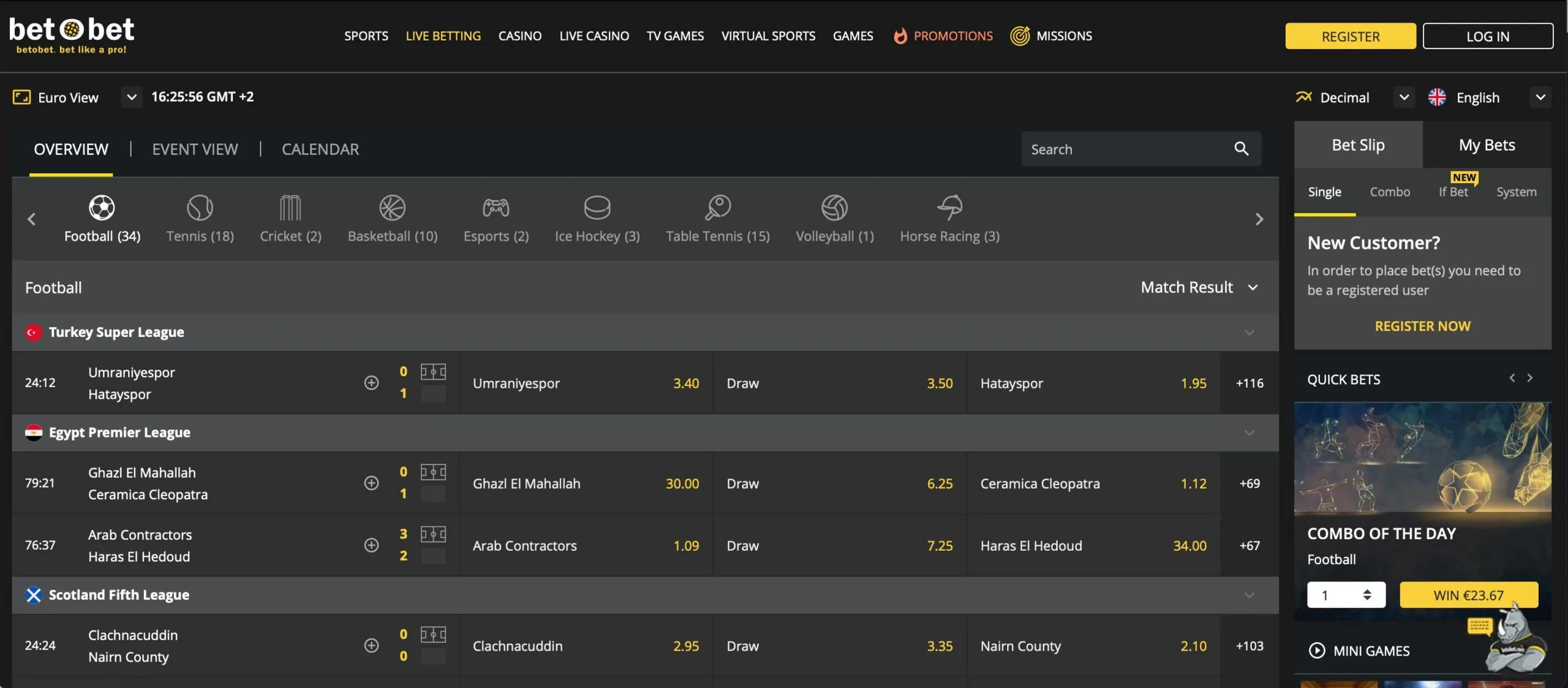Switch to the Calendar tab

tap(320, 149)
